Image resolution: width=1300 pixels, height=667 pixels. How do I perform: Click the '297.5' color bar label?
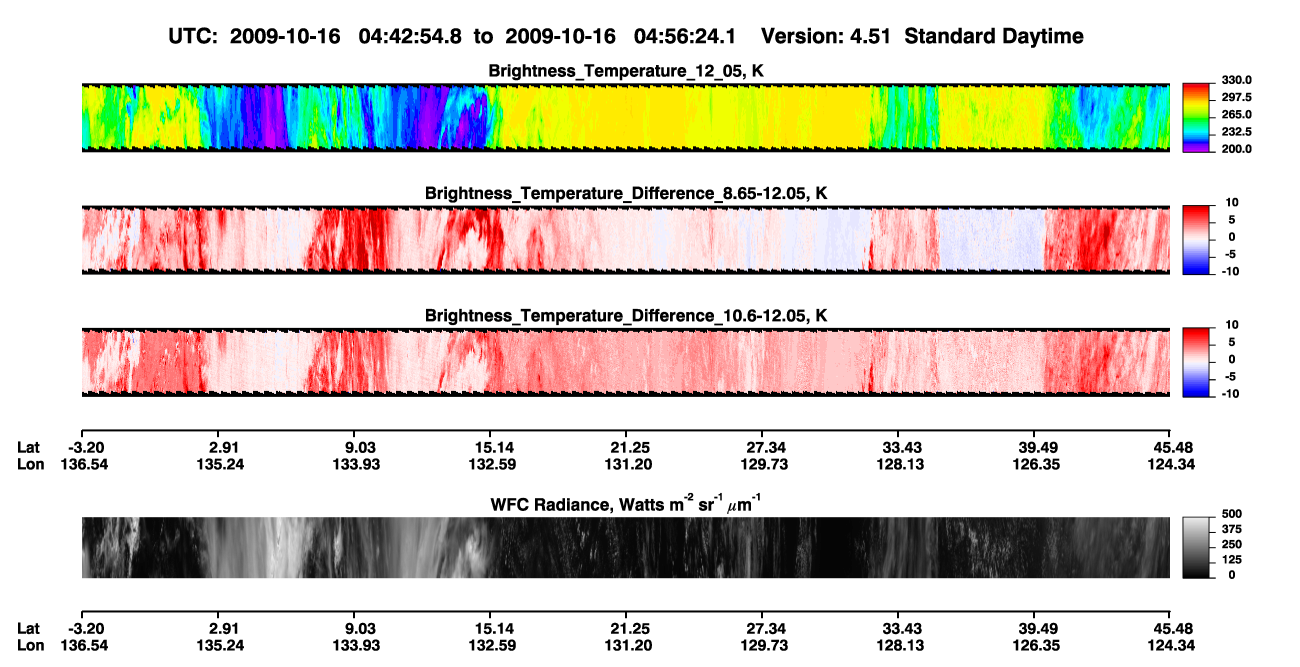tap(1237, 97)
